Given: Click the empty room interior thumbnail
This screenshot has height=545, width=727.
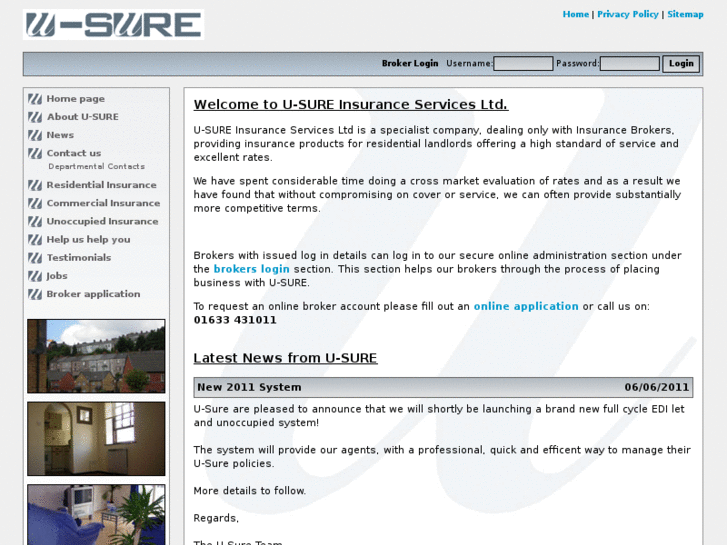Looking at the screenshot, I should pos(96,439).
